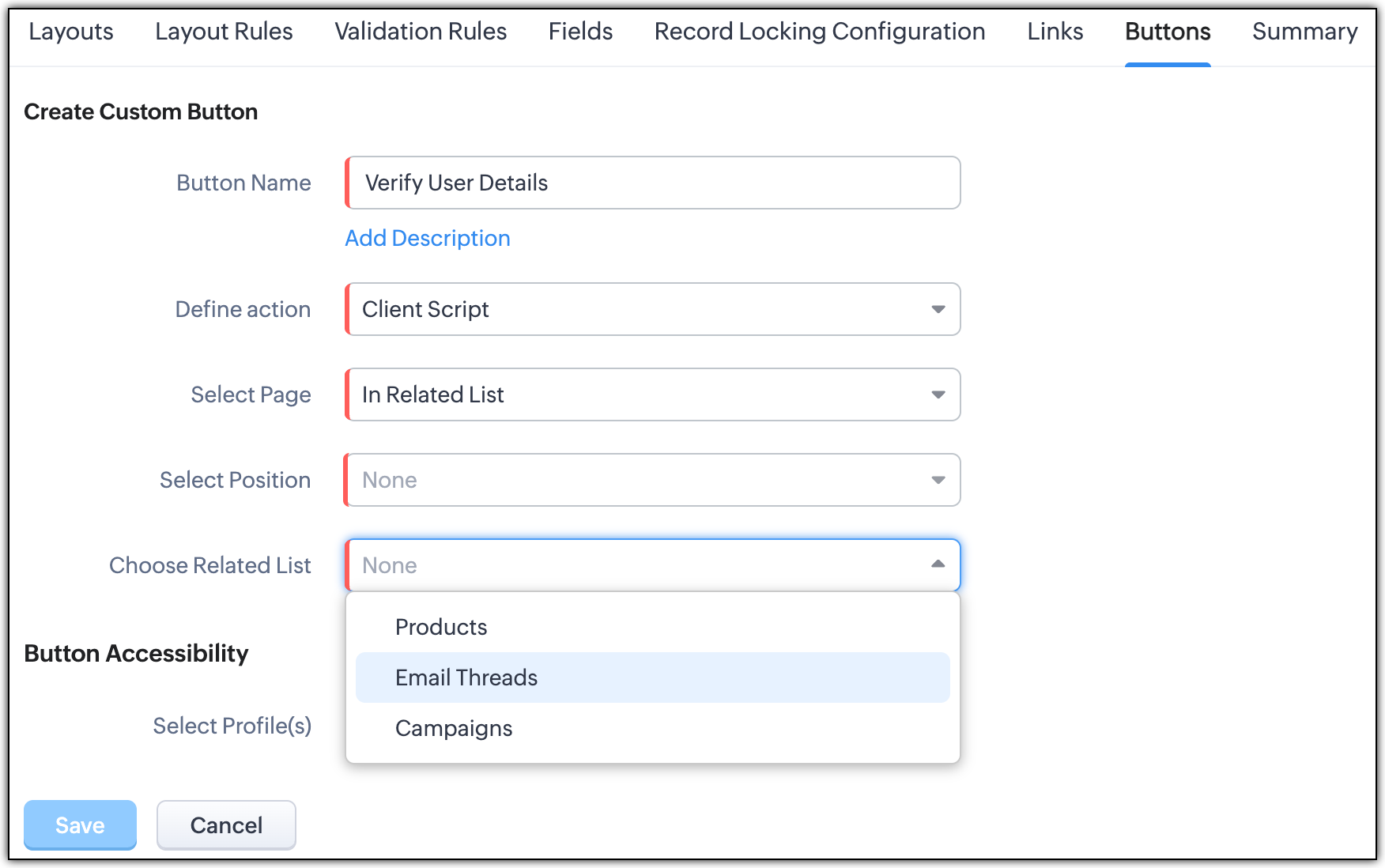Select the Buttons tab
This screenshot has width=1385, height=868.
pyautogui.click(x=1168, y=32)
